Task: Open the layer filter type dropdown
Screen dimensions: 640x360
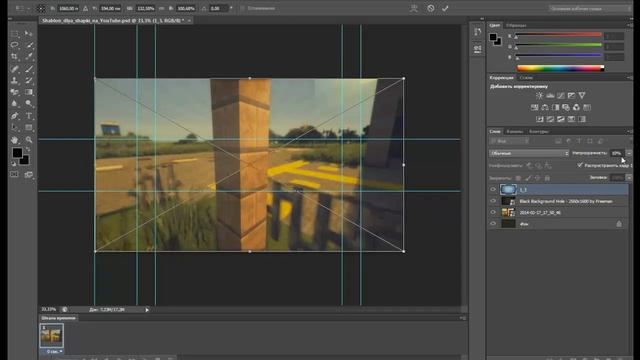Action: pyautogui.click(x=509, y=141)
